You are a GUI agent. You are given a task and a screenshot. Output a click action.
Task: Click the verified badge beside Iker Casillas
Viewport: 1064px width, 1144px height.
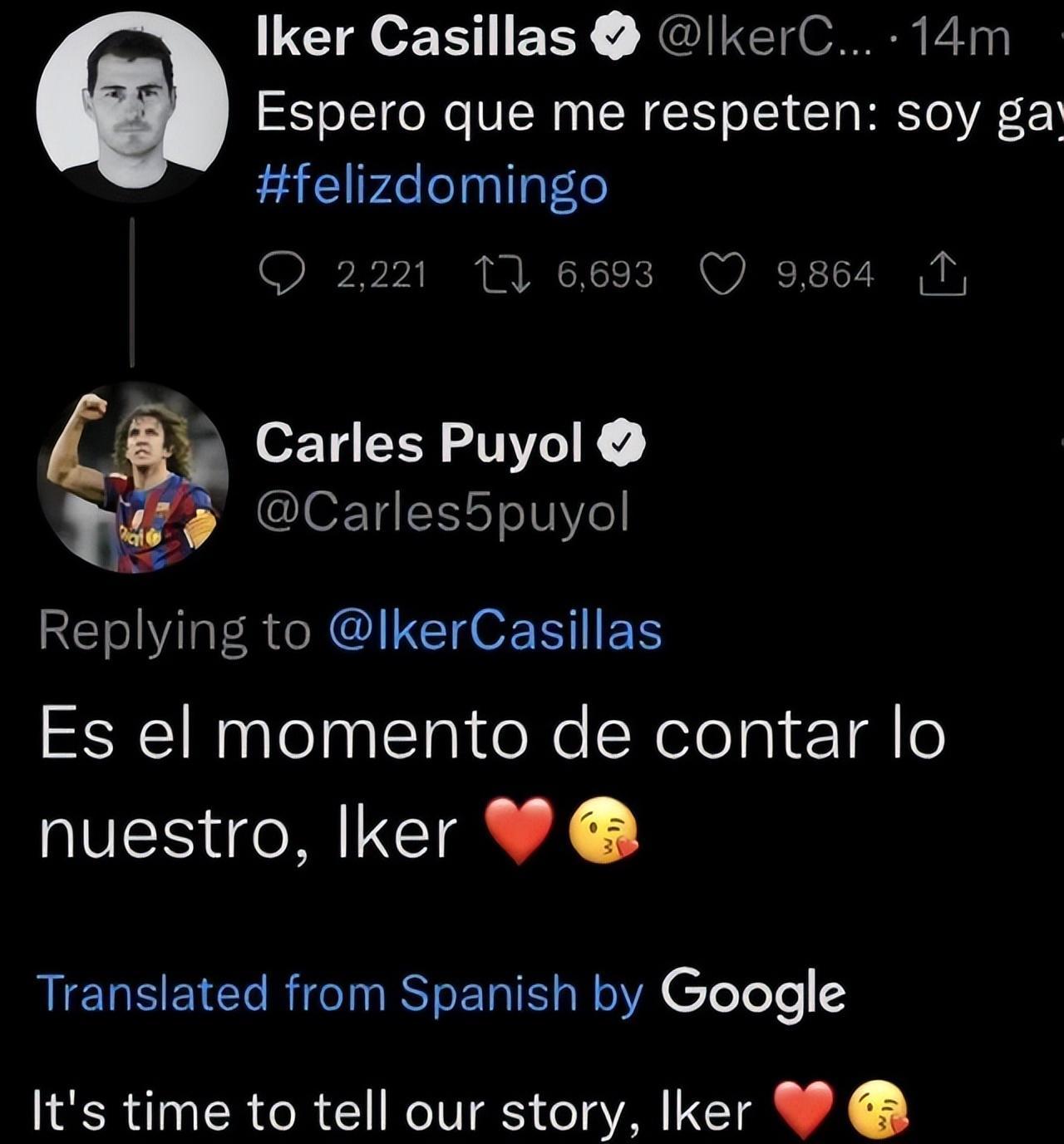[x=615, y=38]
